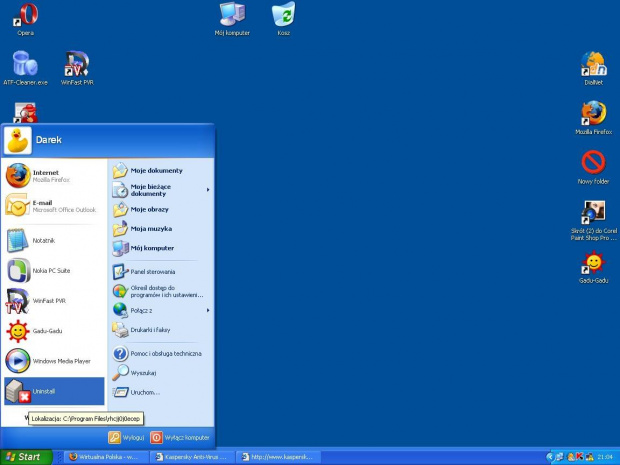Image resolution: width=620 pixels, height=465 pixels.
Task: Launch Windows Media Player from Start menu
Action: tap(54, 361)
